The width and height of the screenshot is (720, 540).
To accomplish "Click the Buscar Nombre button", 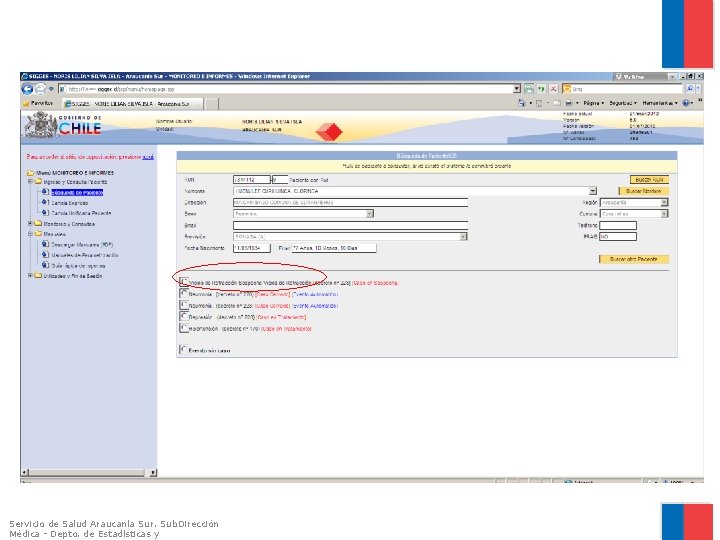I will 643,191.
